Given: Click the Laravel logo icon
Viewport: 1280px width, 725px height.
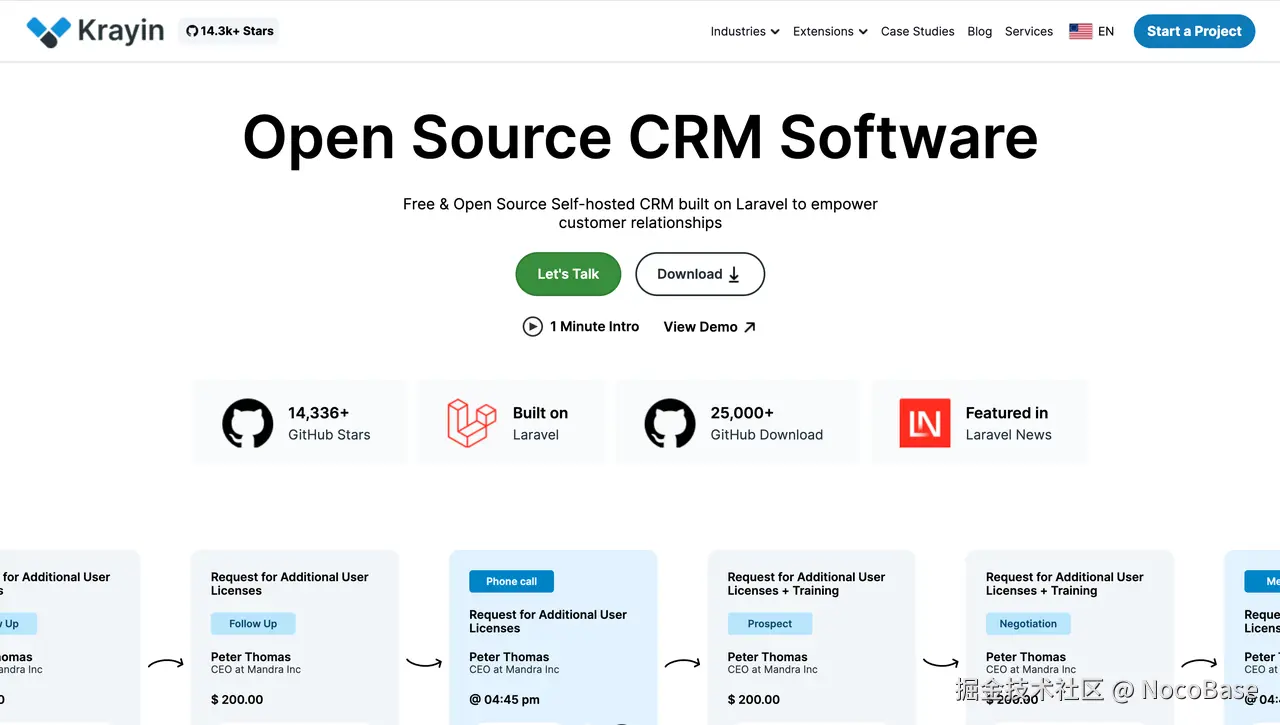Looking at the screenshot, I should pos(472,423).
